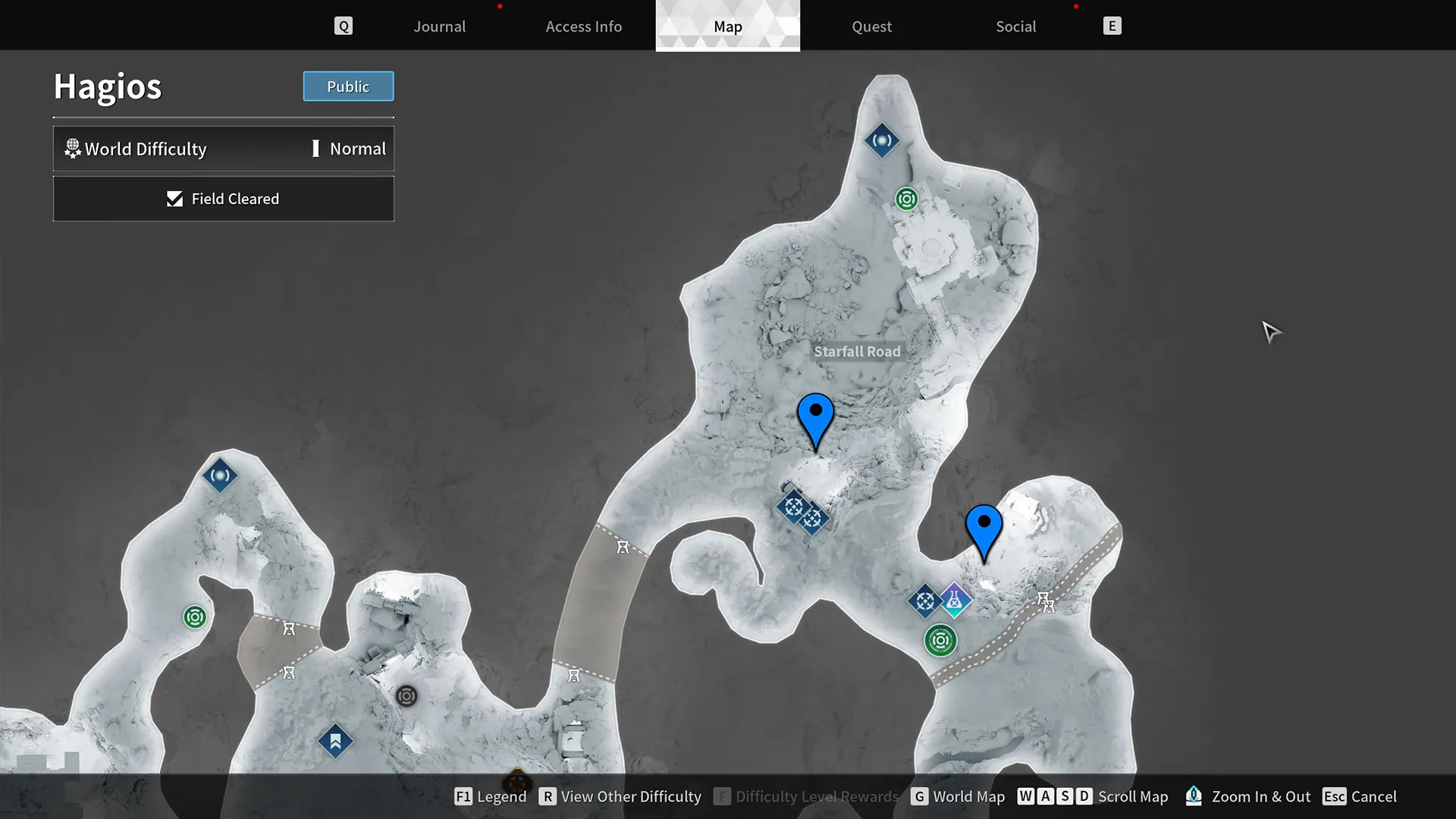Click the upper blue location pin marker

pos(815,410)
